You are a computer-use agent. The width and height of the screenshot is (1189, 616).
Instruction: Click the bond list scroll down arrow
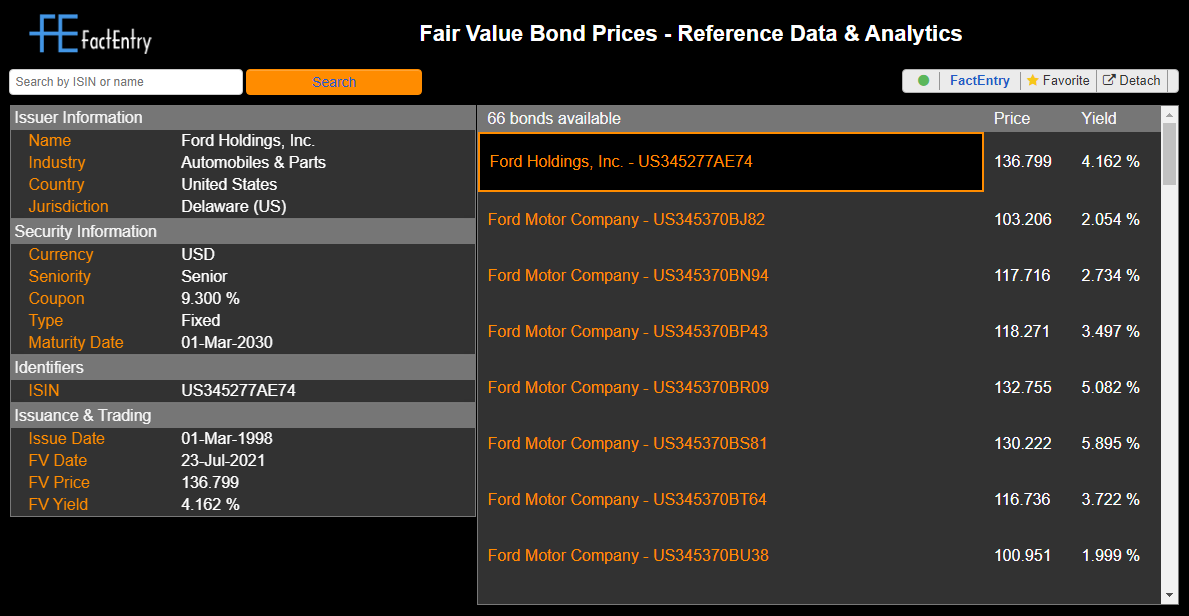click(x=1169, y=596)
